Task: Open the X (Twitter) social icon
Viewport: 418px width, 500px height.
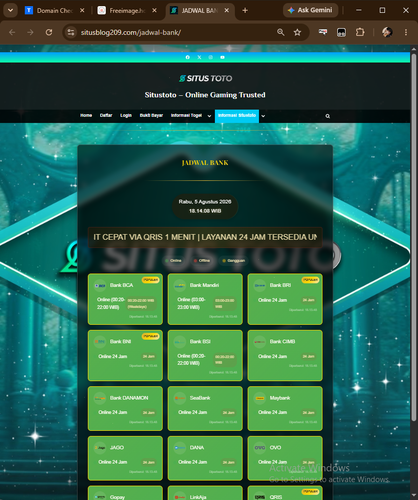Action: coord(199,57)
